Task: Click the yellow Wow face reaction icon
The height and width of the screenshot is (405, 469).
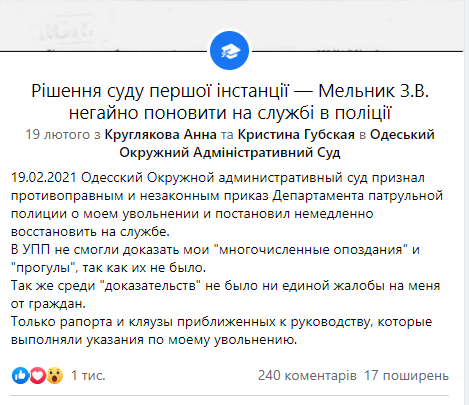Action: click(x=55, y=375)
